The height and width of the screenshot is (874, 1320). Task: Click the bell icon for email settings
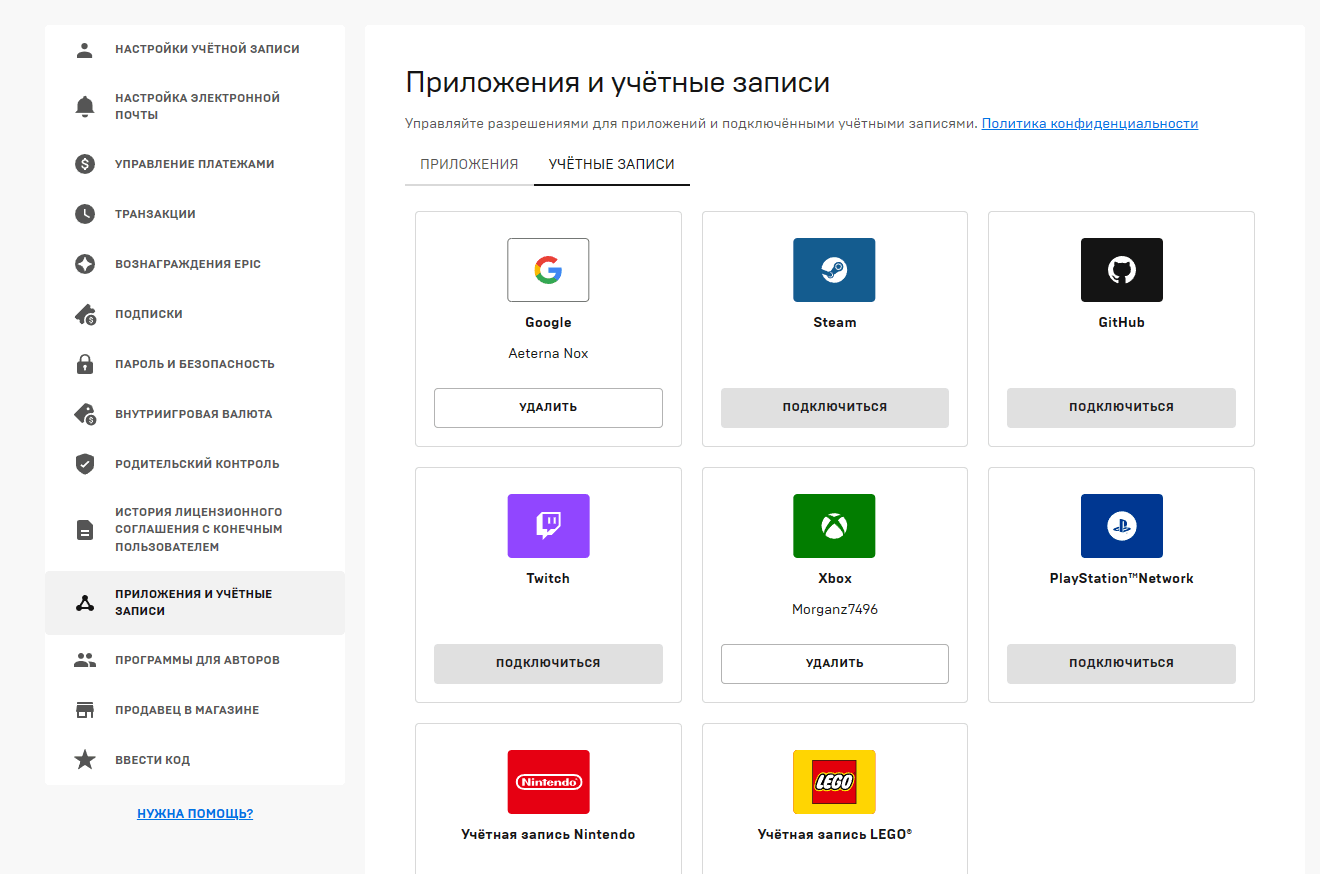click(85, 106)
